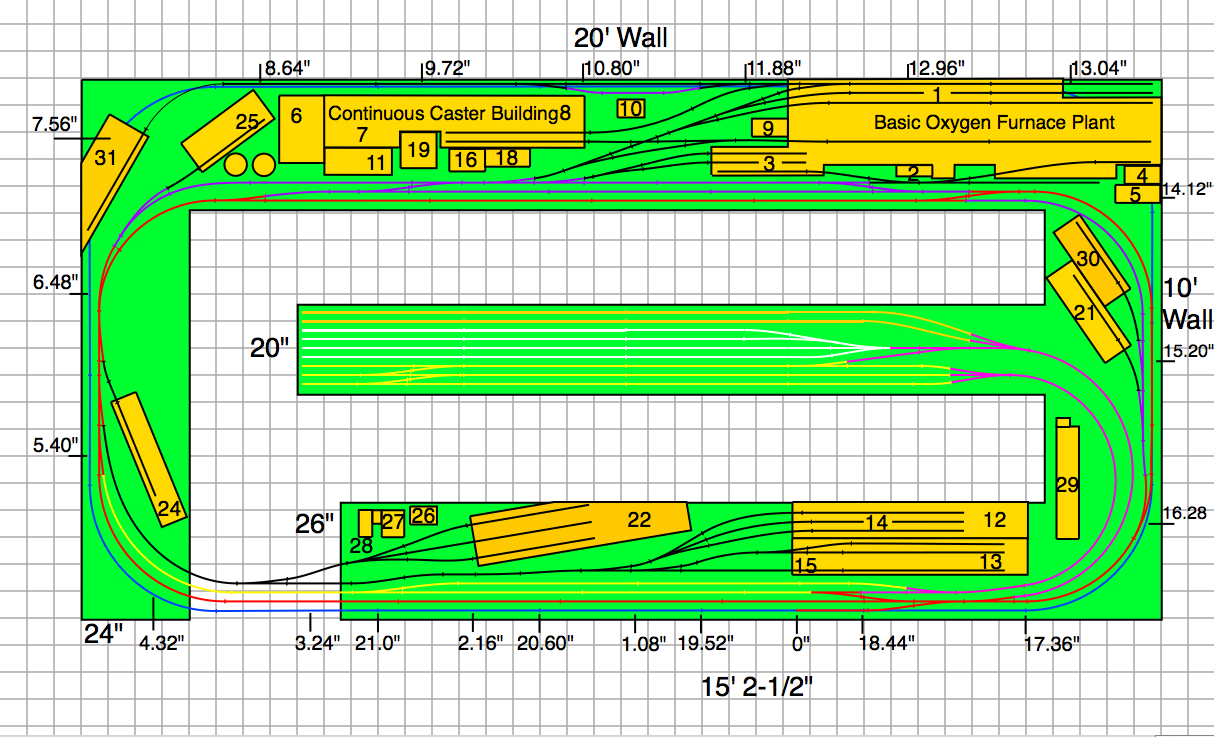Screen dimensions: 1214x737
Task: Select building 24 on the left side
Action: pos(170,509)
